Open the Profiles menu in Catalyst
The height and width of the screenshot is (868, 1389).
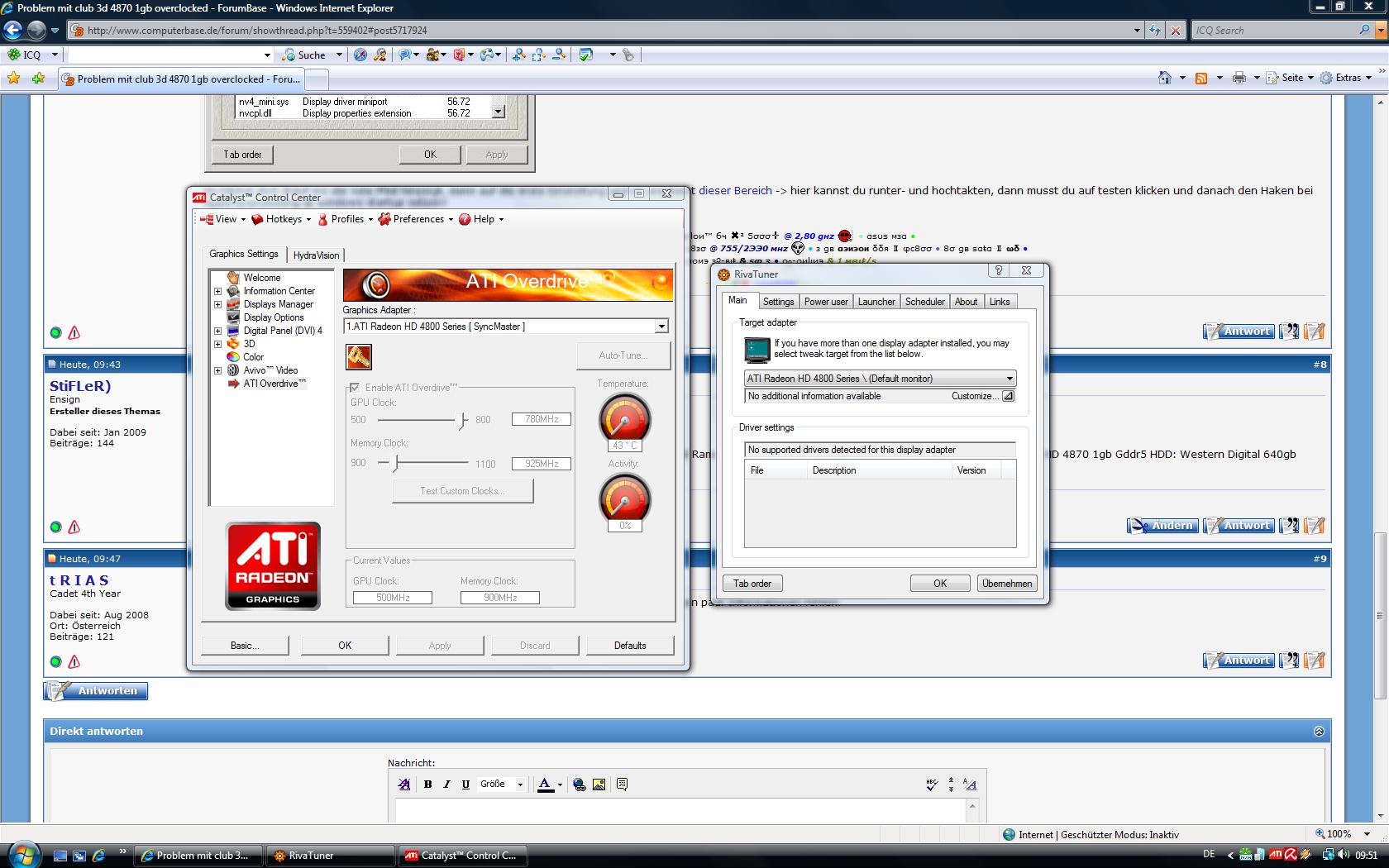click(x=345, y=219)
